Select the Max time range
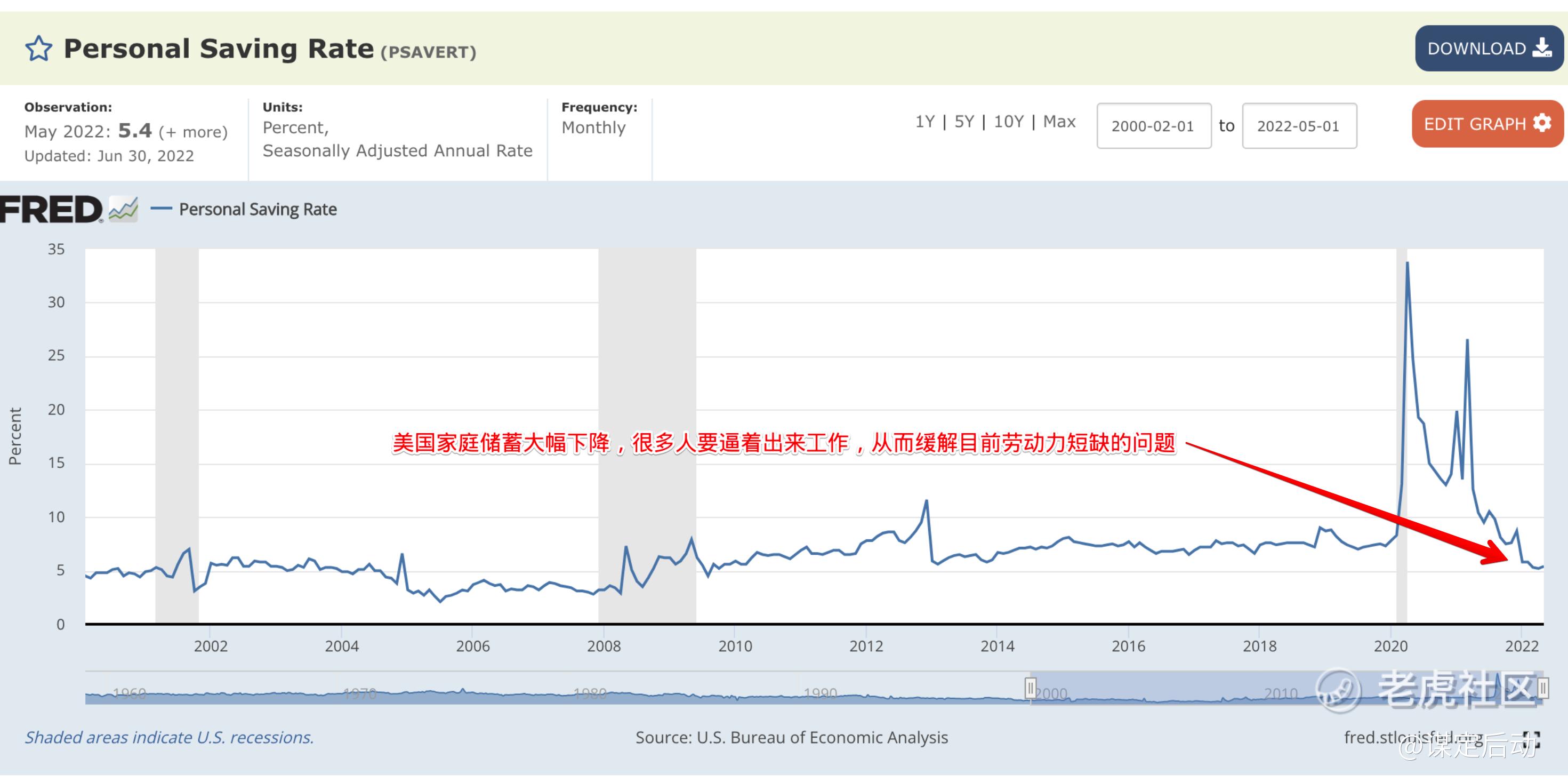Image resolution: width=1568 pixels, height=782 pixels. [1059, 122]
